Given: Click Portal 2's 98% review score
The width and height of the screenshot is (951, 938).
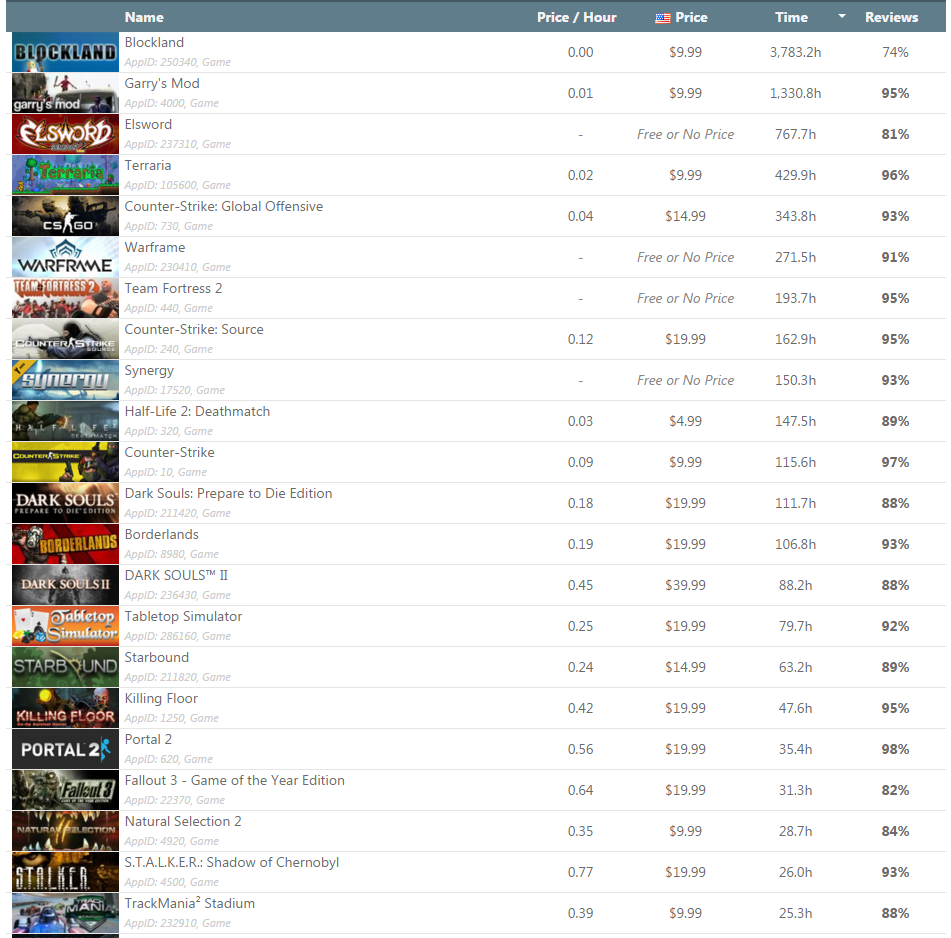Looking at the screenshot, I should click(x=895, y=749).
